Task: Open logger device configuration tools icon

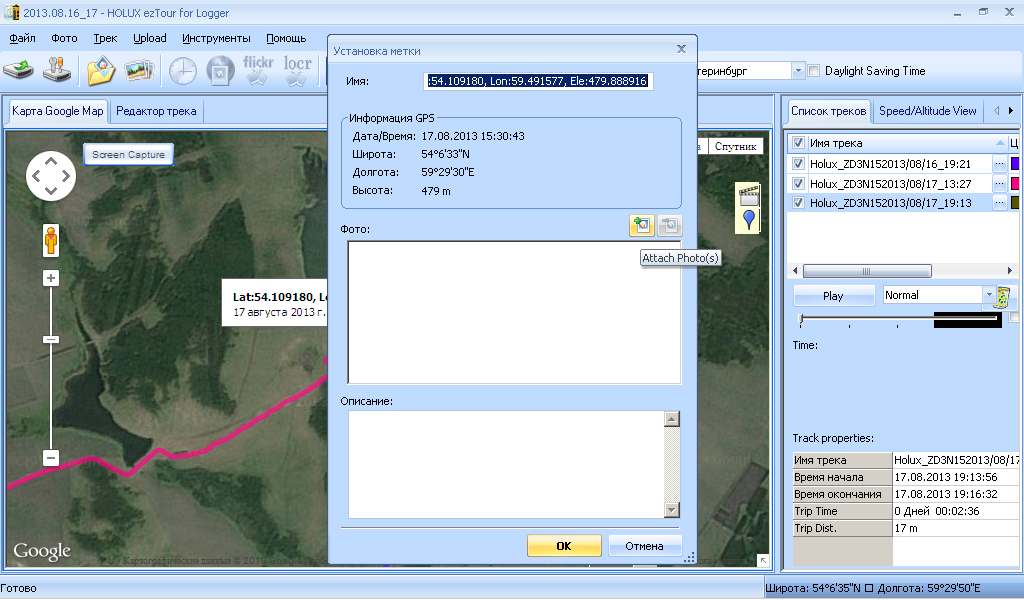Action: (x=57, y=71)
